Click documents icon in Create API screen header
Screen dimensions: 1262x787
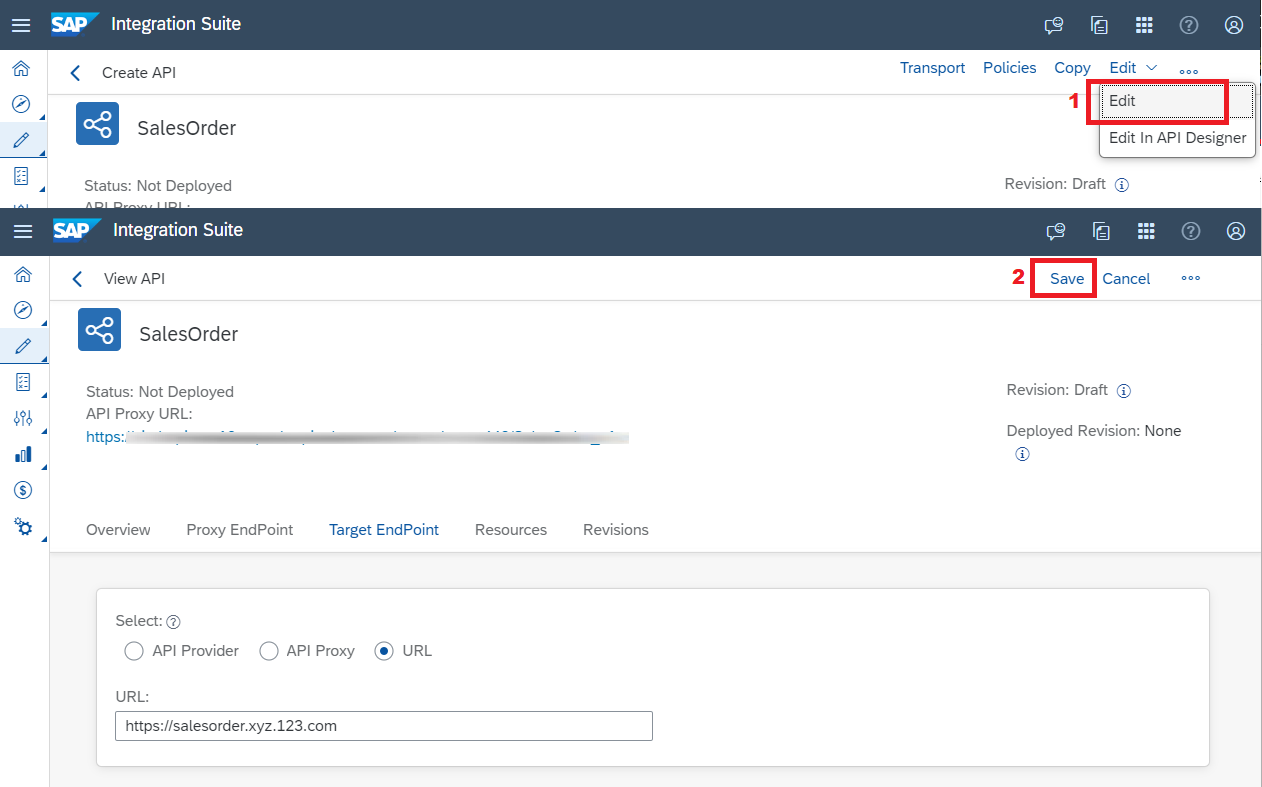pyautogui.click(x=1099, y=25)
